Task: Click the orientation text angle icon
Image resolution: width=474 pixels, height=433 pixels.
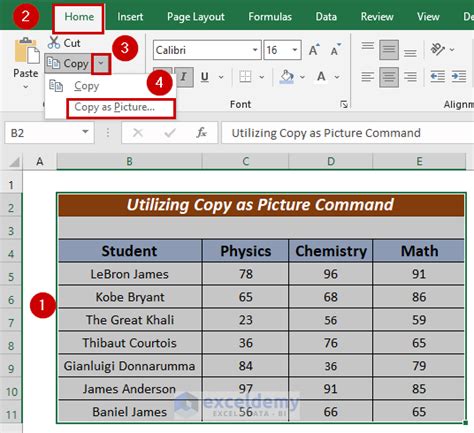Action: [438, 49]
